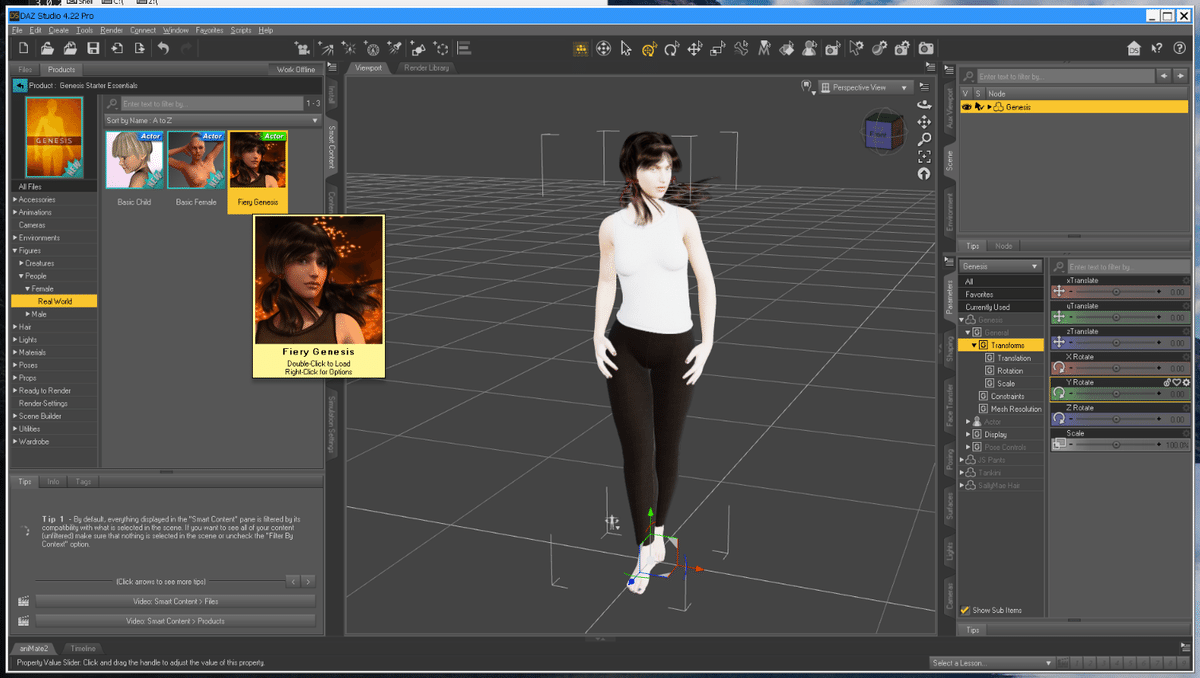Select the Basic Child thumbnail
1200x678 pixels.
pos(135,160)
